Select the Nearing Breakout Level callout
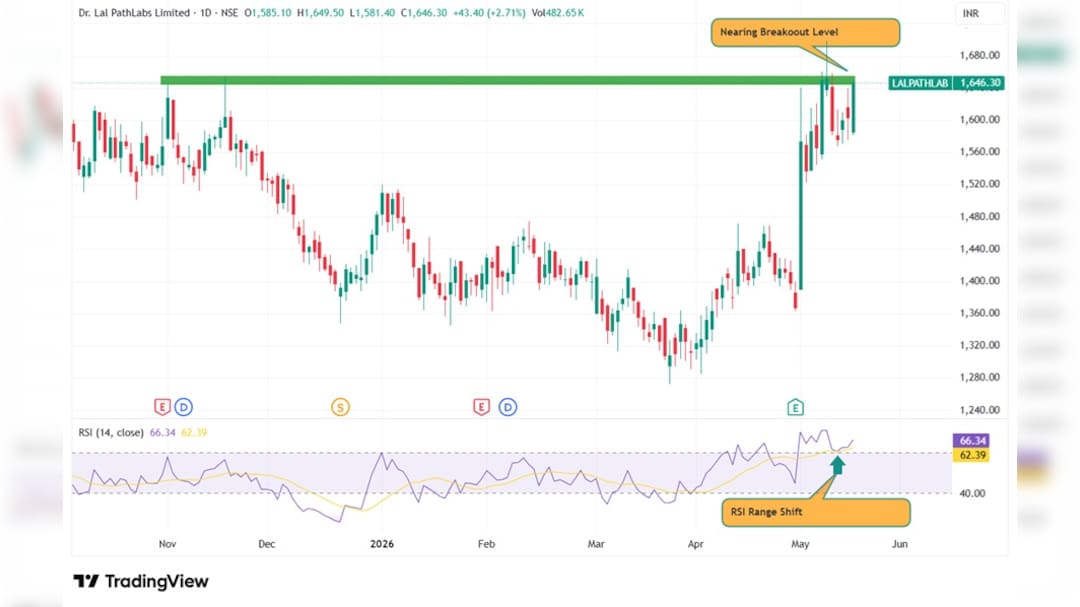Screen dimensions: 1080x607 click(x=805, y=32)
